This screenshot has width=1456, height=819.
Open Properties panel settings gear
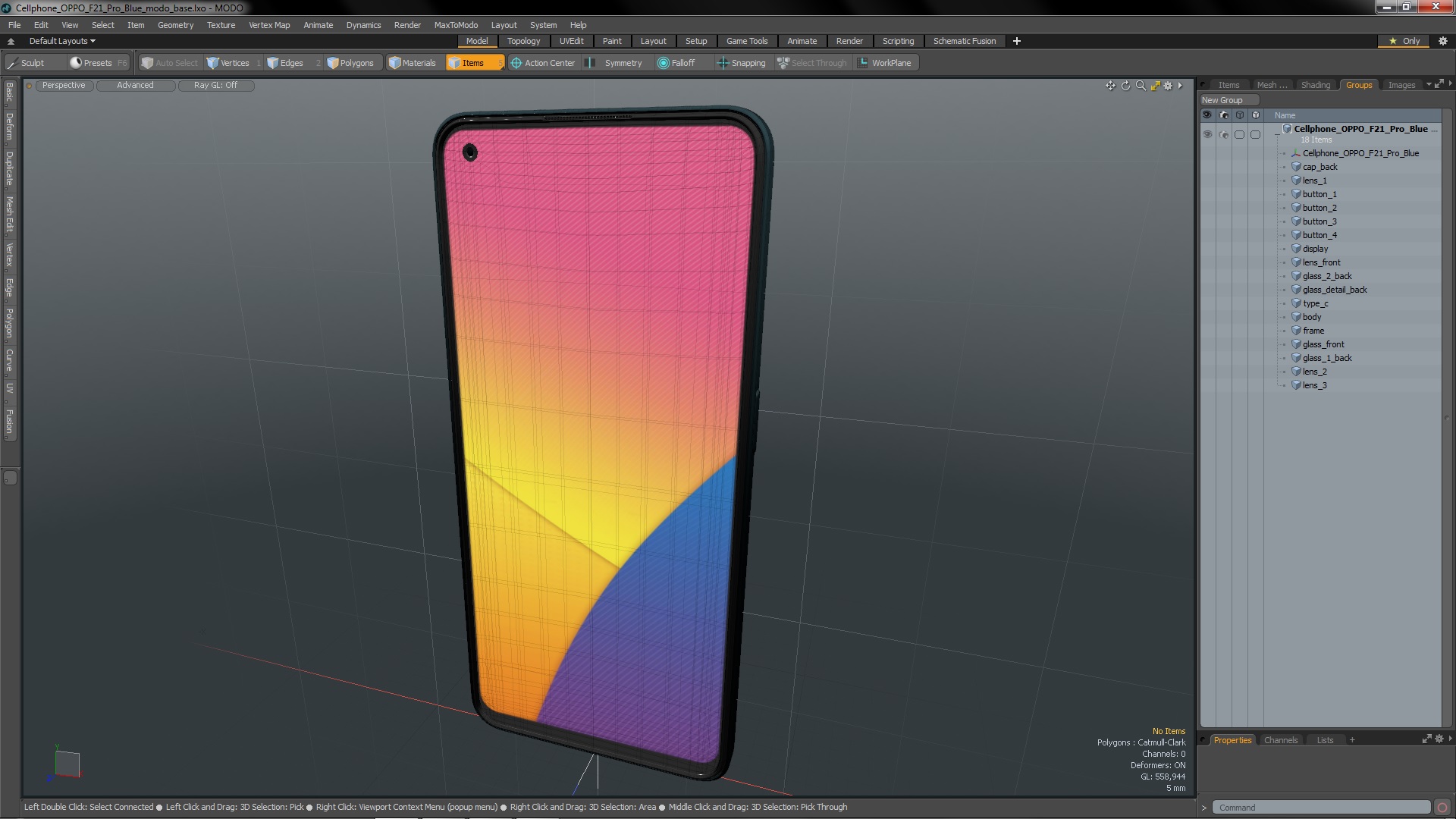coord(1439,739)
